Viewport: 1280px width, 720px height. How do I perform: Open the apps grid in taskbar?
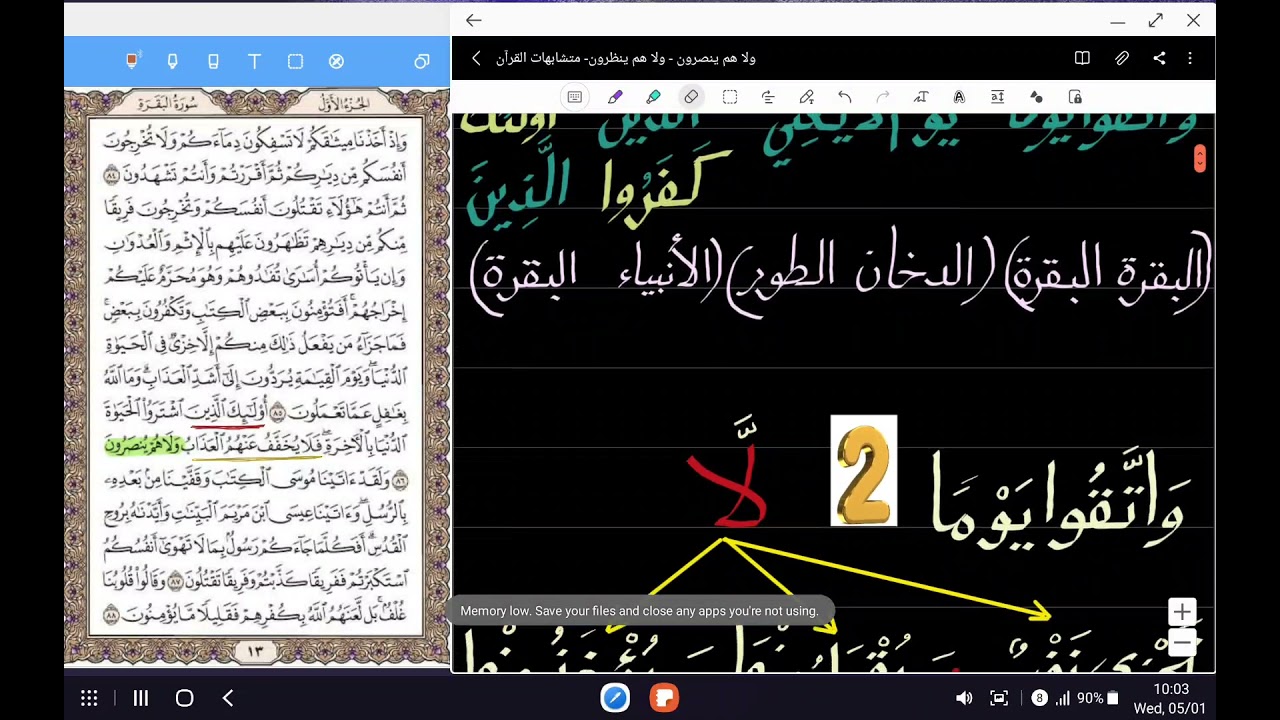[89, 698]
